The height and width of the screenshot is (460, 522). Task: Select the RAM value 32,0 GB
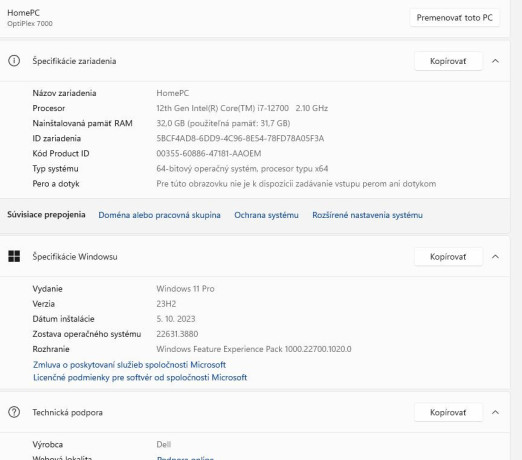point(223,123)
